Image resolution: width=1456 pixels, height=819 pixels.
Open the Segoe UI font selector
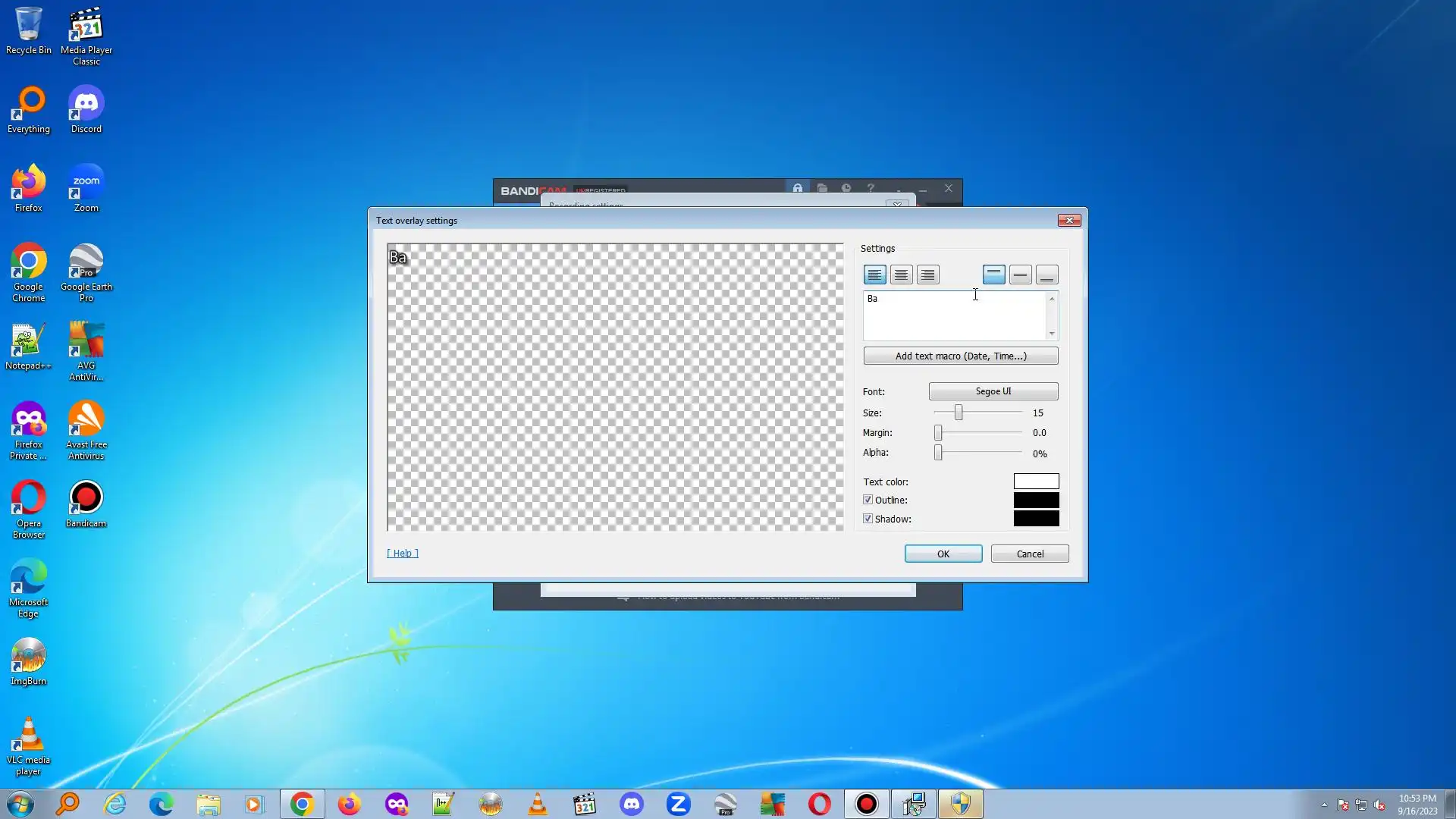pyautogui.click(x=993, y=391)
